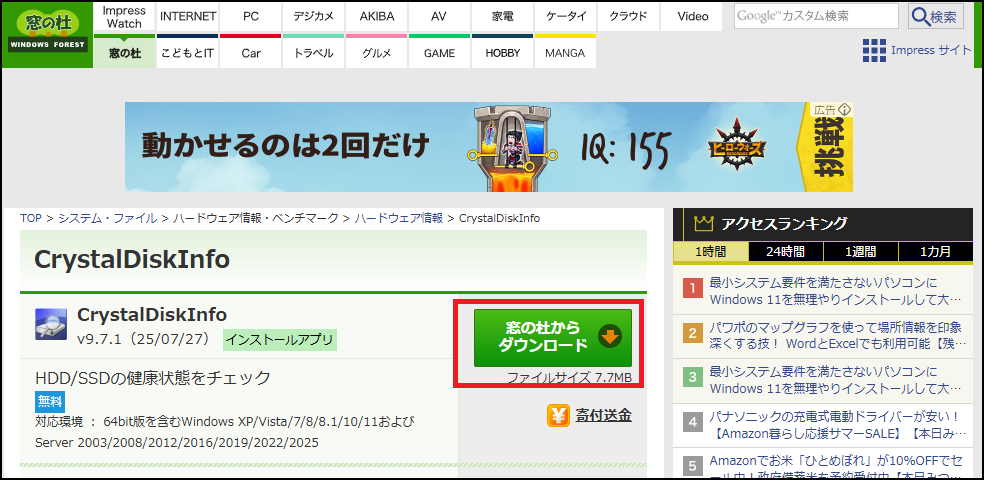The width and height of the screenshot is (984, 480).
Task: Click the ad info icon on banner
Action: tap(844, 109)
